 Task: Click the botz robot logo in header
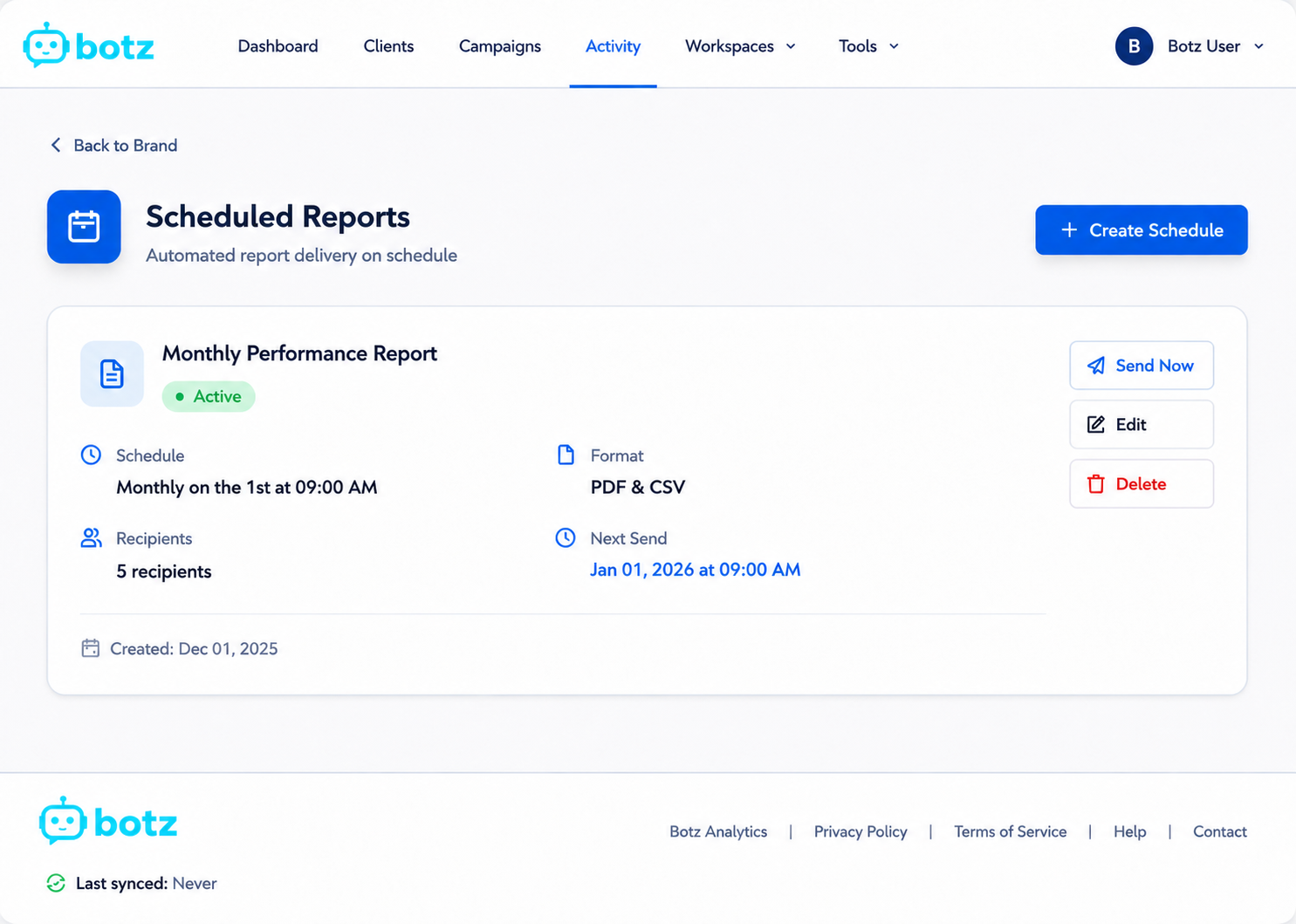pyautogui.click(x=89, y=45)
